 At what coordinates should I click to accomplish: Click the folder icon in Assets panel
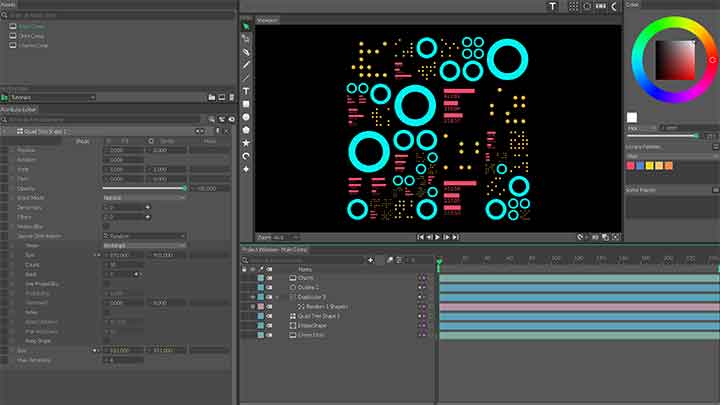tap(211, 97)
